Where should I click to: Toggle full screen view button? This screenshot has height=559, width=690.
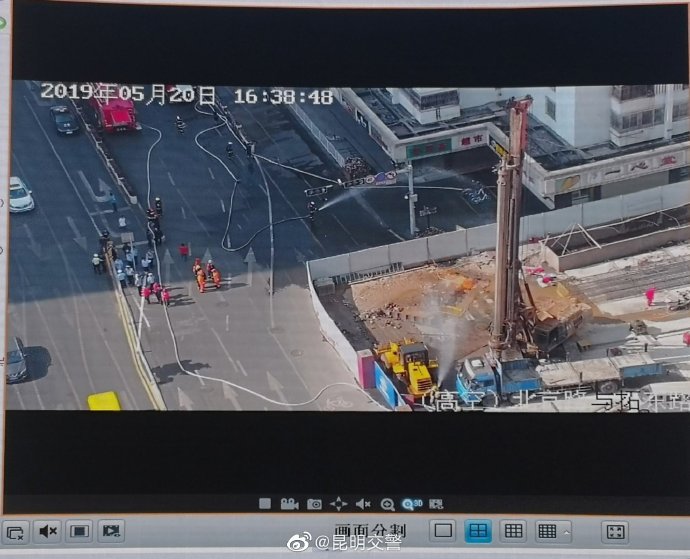(x=615, y=531)
